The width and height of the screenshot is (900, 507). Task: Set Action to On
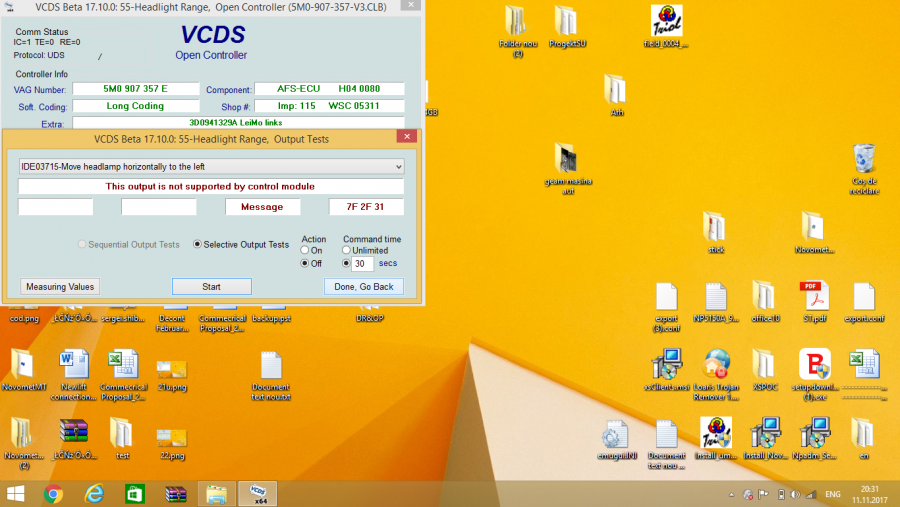click(306, 251)
